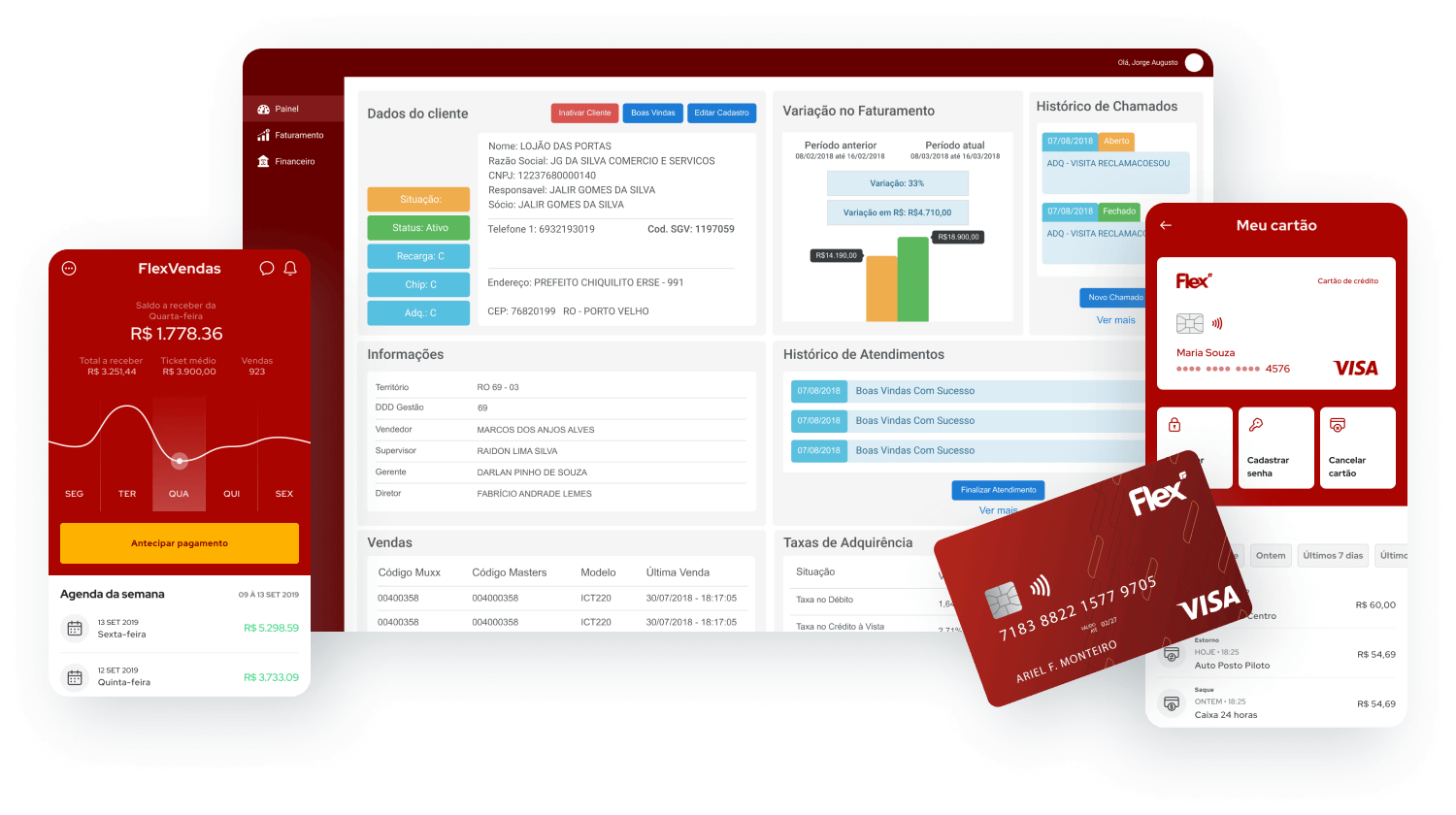Open Financeiro in the dashboard sidebar

point(293,161)
